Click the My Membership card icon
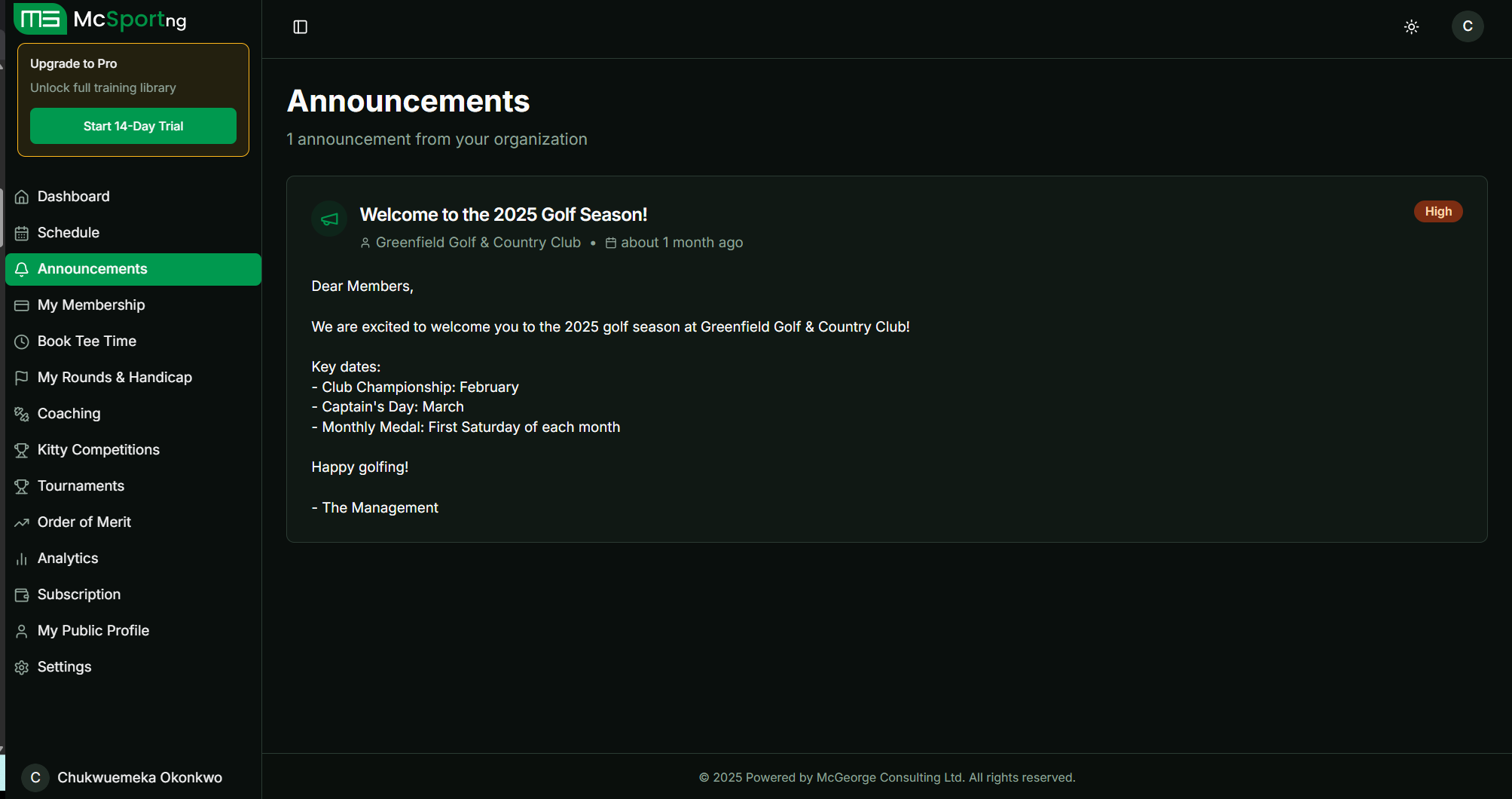1512x799 pixels. click(x=22, y=305)
